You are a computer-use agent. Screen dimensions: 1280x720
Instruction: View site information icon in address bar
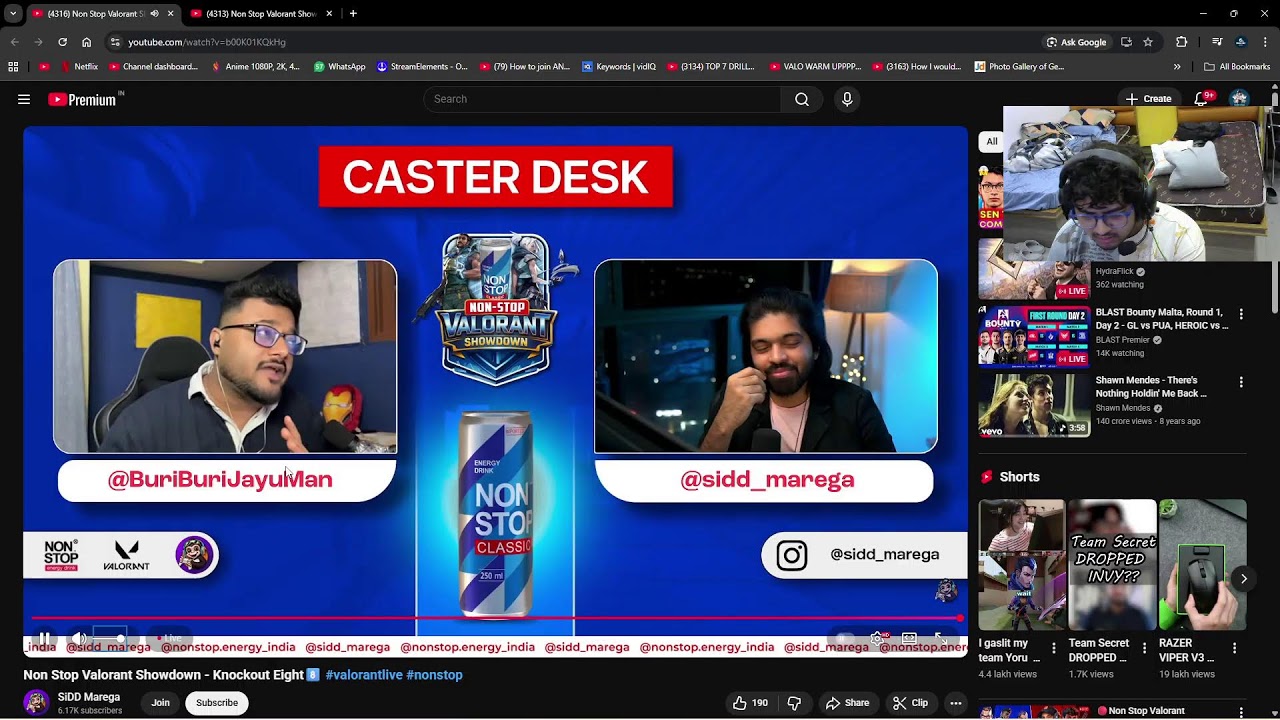(115, 42)
